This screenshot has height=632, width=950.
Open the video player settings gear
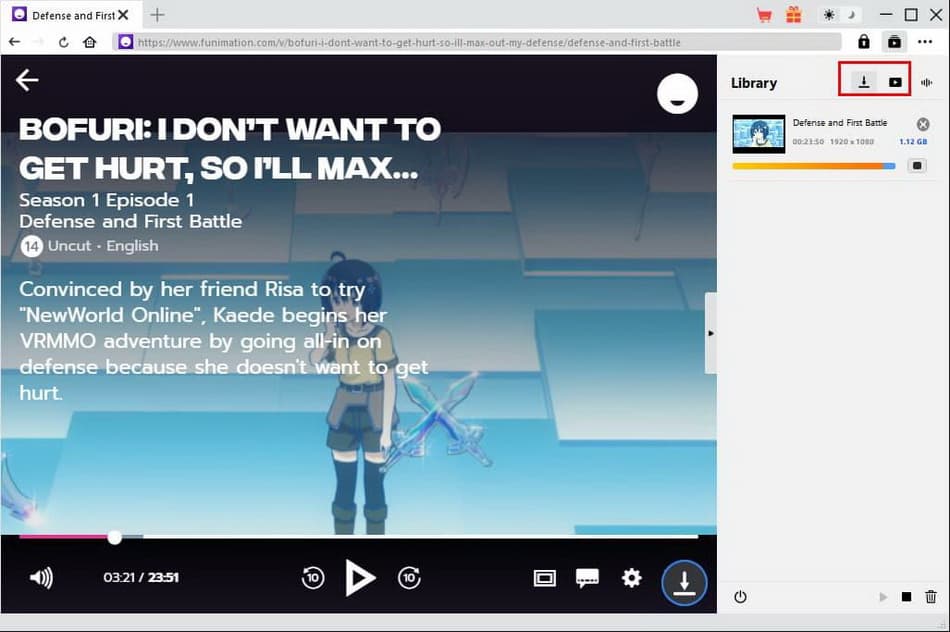(631, 578)
